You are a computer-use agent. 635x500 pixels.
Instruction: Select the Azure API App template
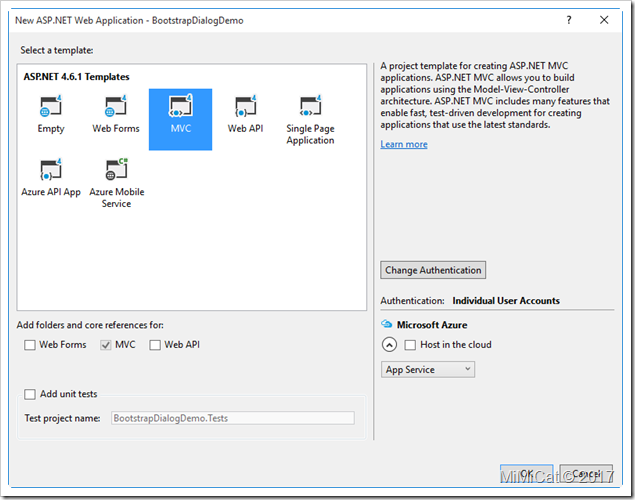[51, 177]
